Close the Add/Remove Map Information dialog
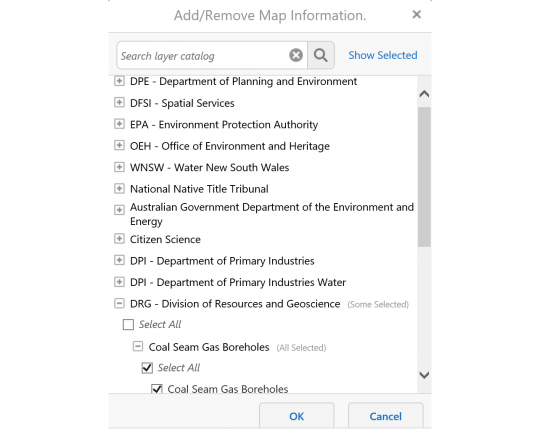The image size is (540, 429). click(x=417, y=14)
